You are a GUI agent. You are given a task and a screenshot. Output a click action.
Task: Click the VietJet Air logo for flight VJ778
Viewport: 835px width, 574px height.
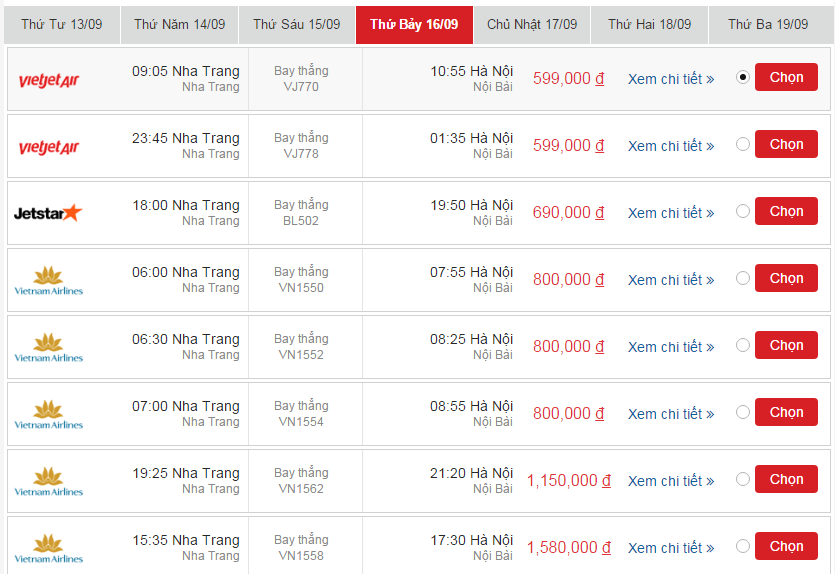pos(48,147)
